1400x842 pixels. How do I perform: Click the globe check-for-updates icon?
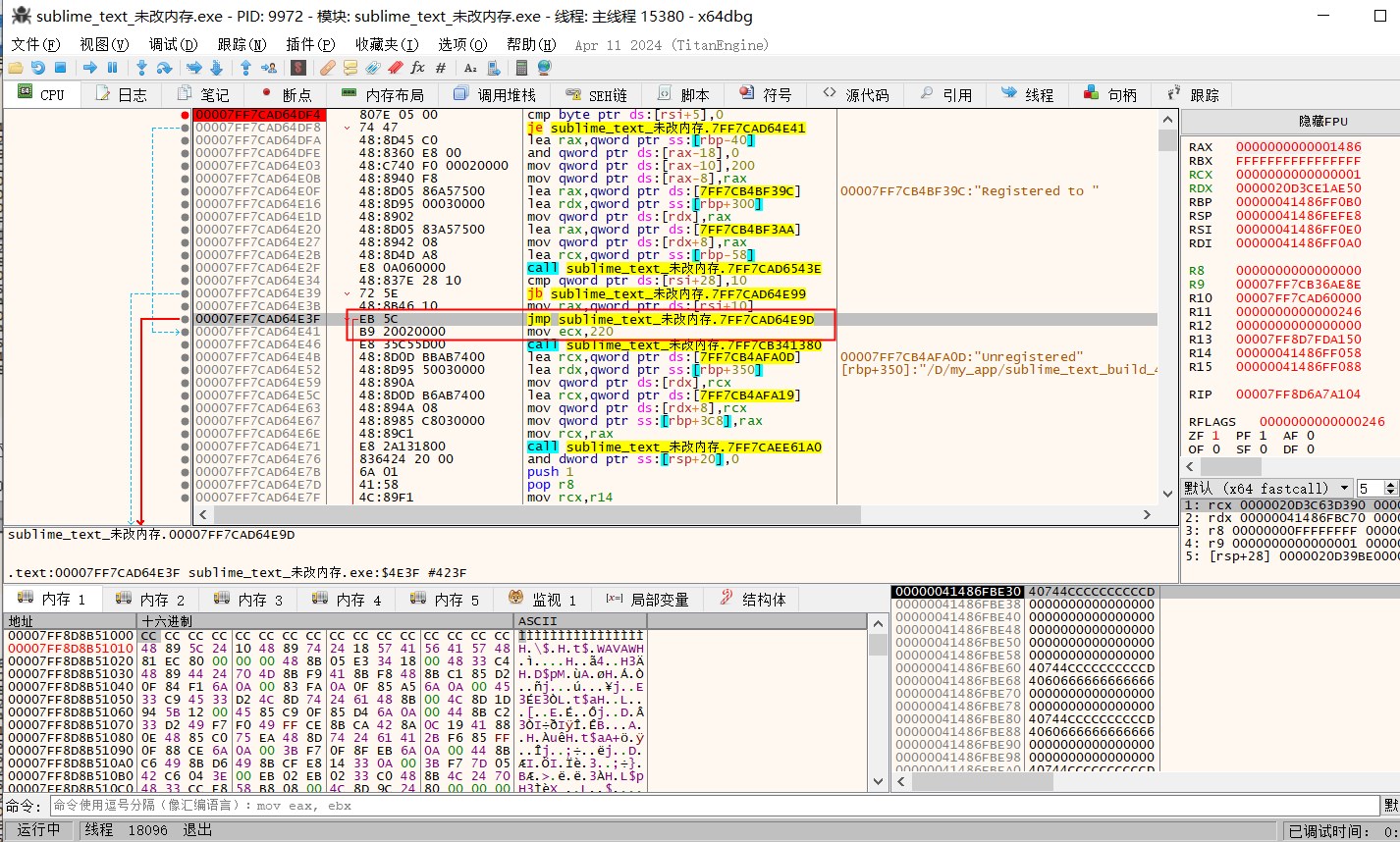(x=544, y=68)
